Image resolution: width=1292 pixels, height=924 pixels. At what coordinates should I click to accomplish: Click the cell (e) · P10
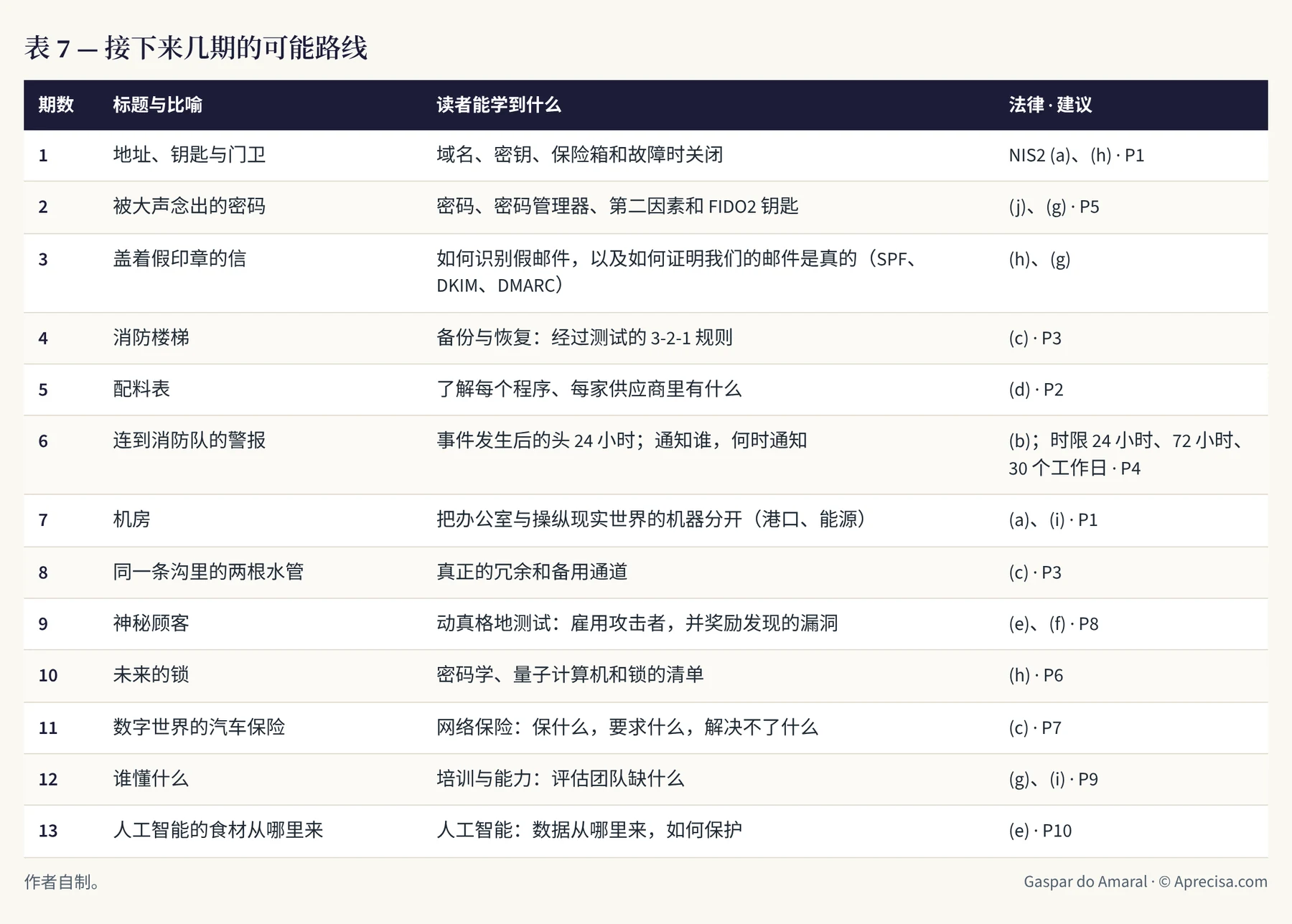tap(1040, 831)
